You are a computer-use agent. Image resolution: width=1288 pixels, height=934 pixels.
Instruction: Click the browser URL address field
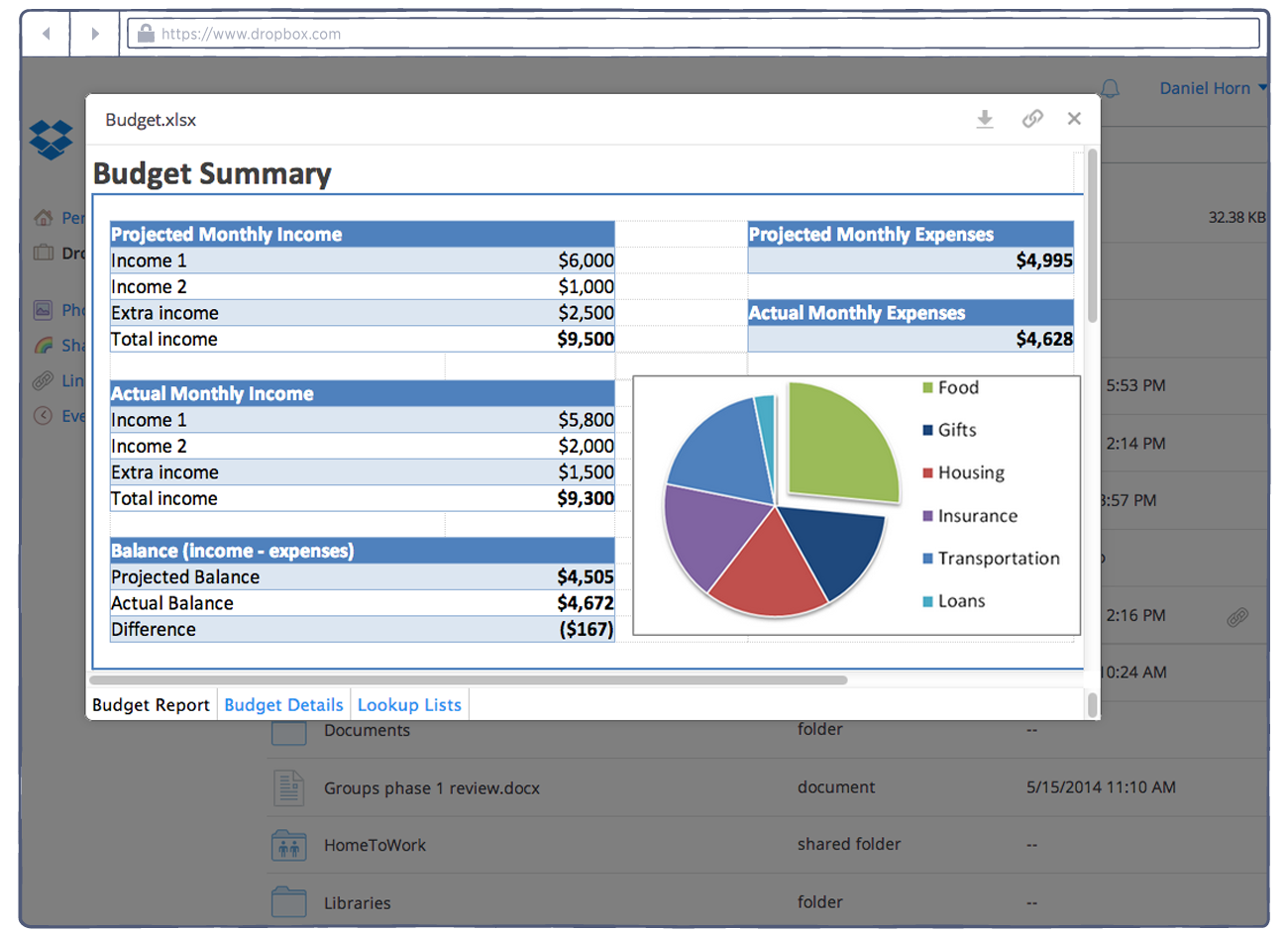694,34
